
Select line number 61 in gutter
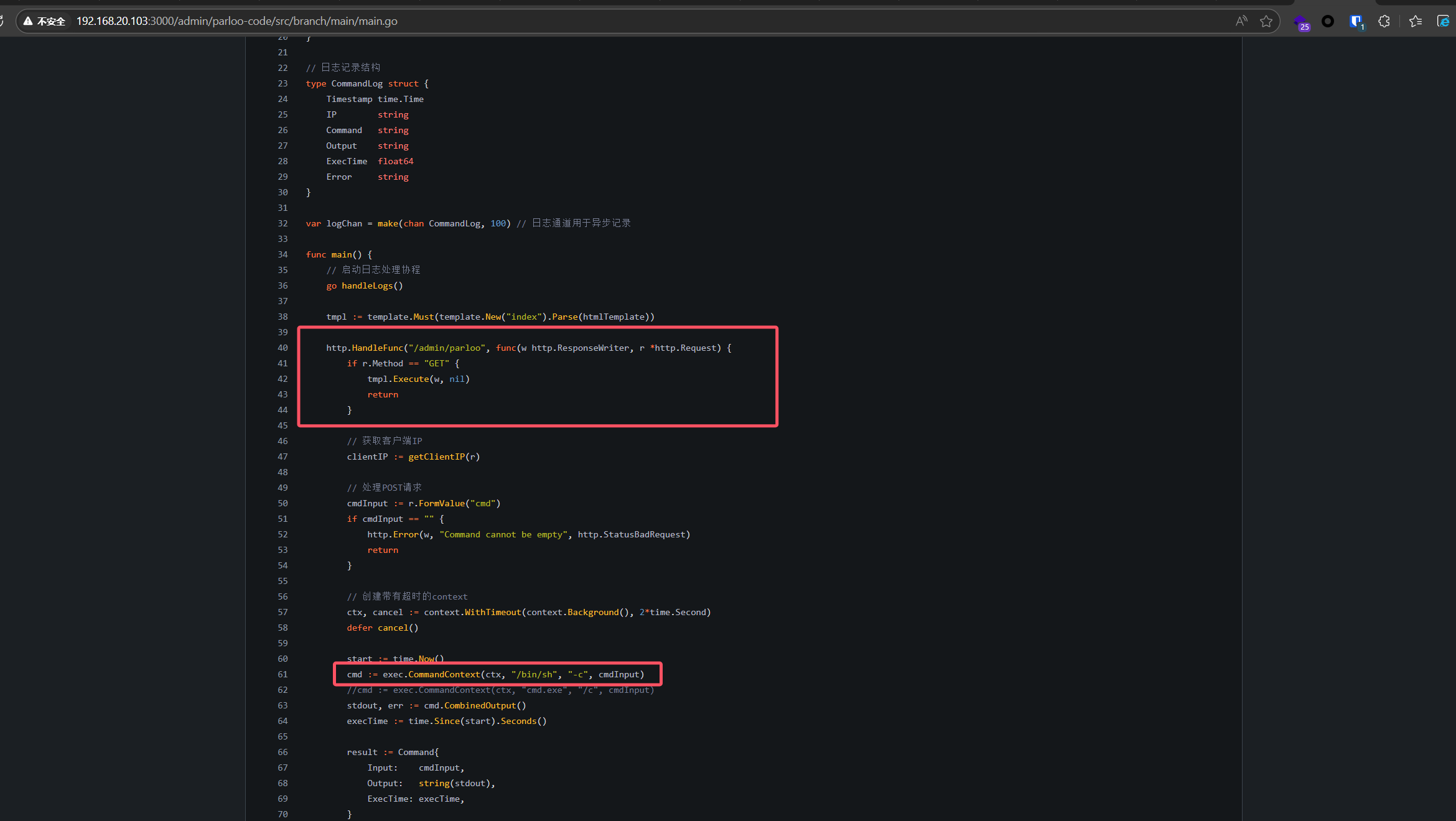pos(282,674)
